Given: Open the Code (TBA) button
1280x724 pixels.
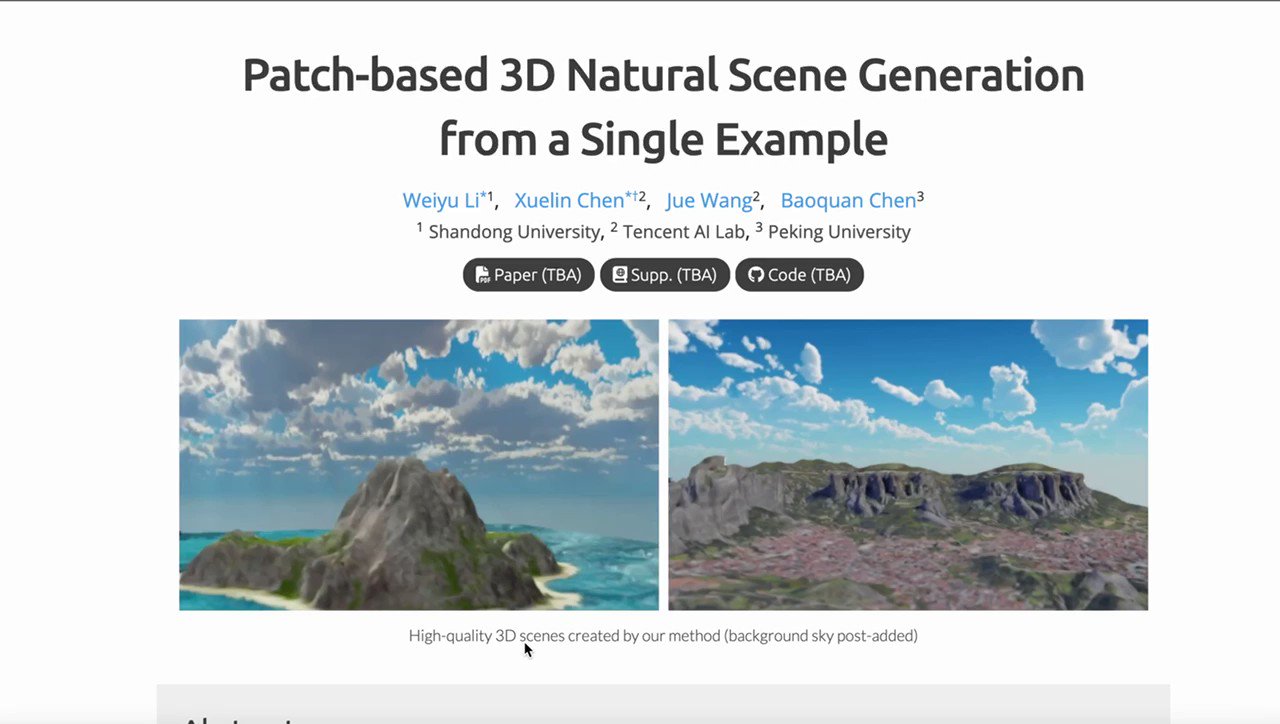Looking at the screenshot, I should pyautogui.click(x=799, y=274).
